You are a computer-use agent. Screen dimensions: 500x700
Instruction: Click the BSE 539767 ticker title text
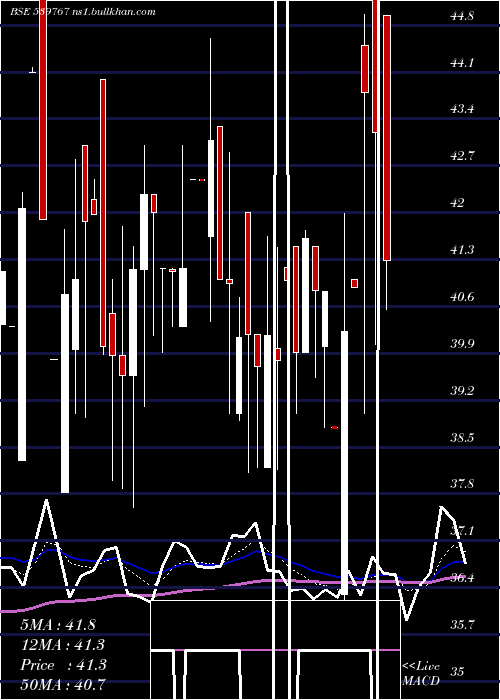83,12
